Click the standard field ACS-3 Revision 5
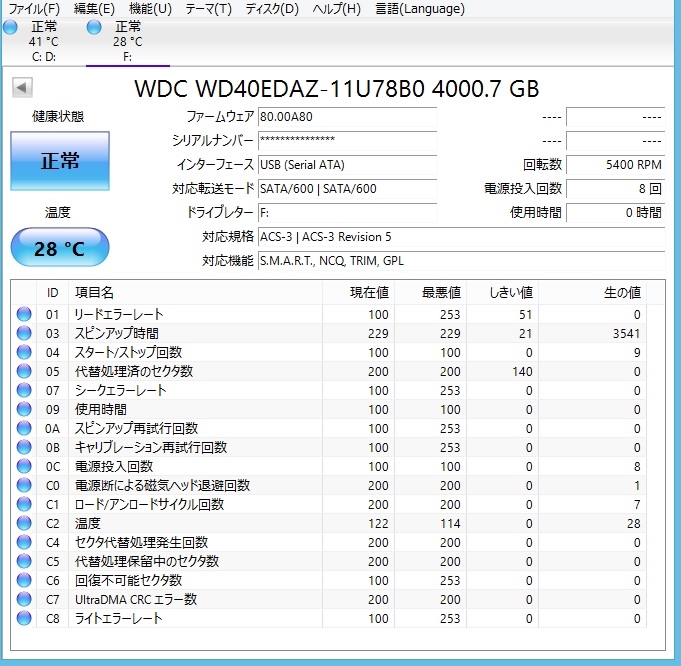The image size is (681, 666). click(461, 237)
